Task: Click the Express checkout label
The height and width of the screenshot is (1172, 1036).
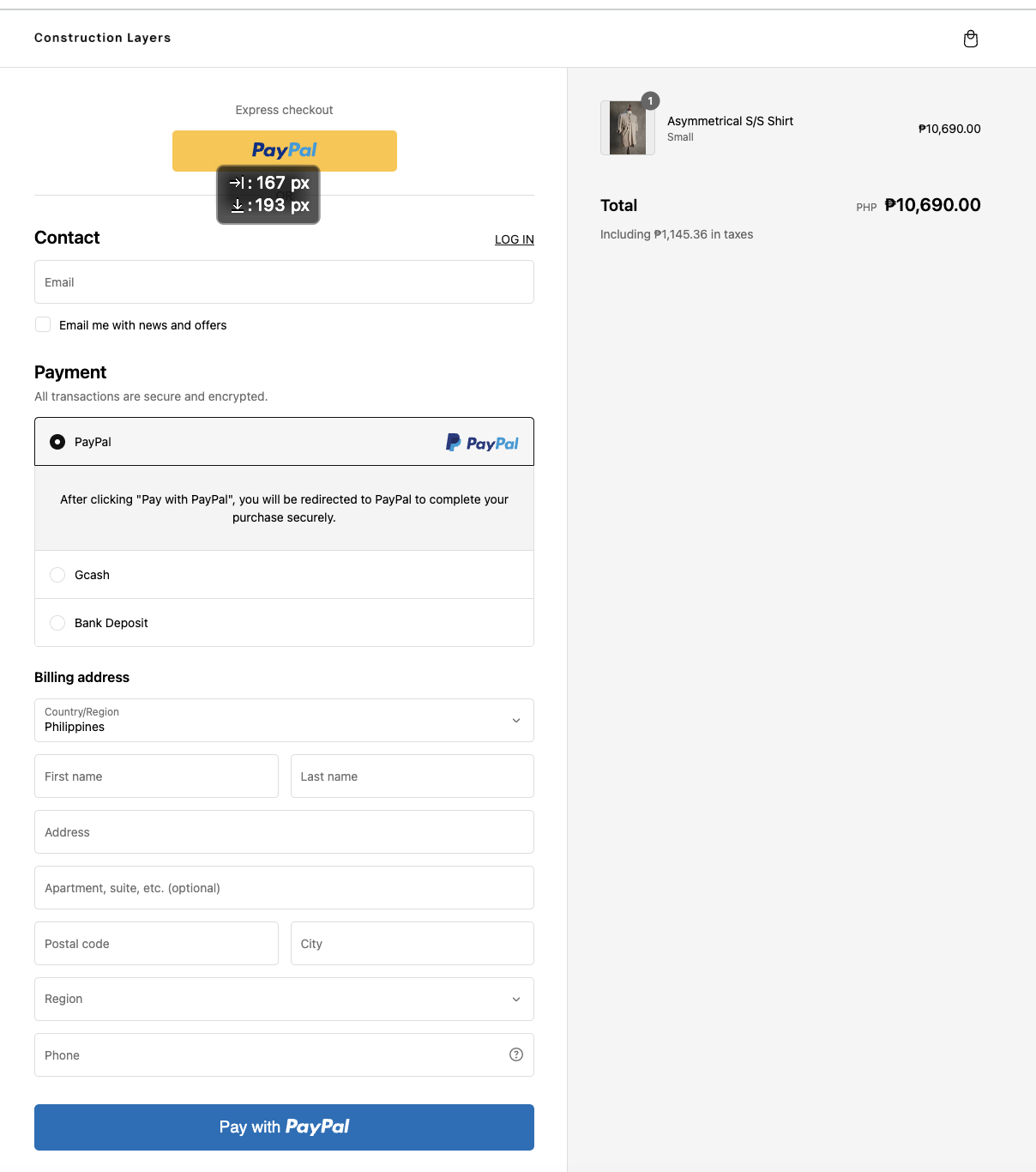Action: coord(284,110)
